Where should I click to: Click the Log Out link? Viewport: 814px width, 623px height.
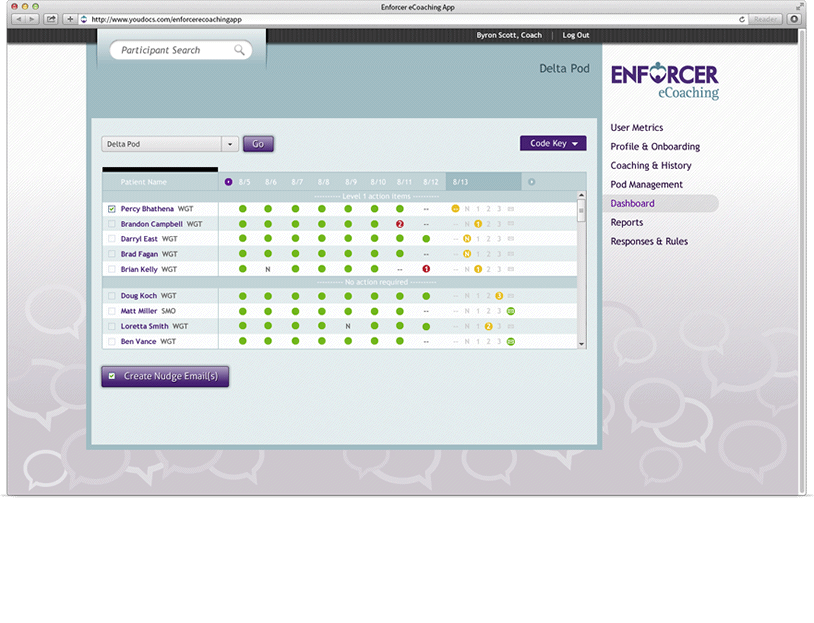[x=576, y=35]
